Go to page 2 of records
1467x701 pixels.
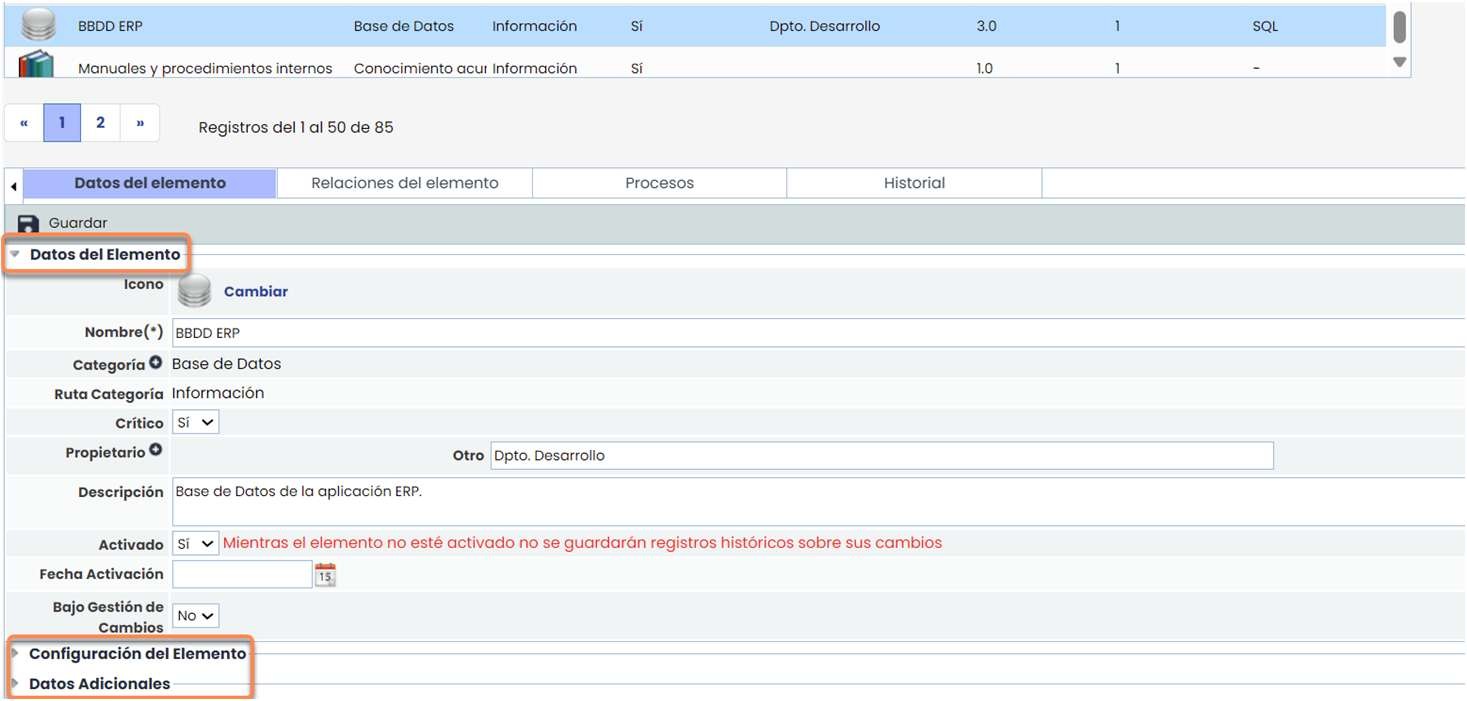pyautogui.click(x=100, y=123)
